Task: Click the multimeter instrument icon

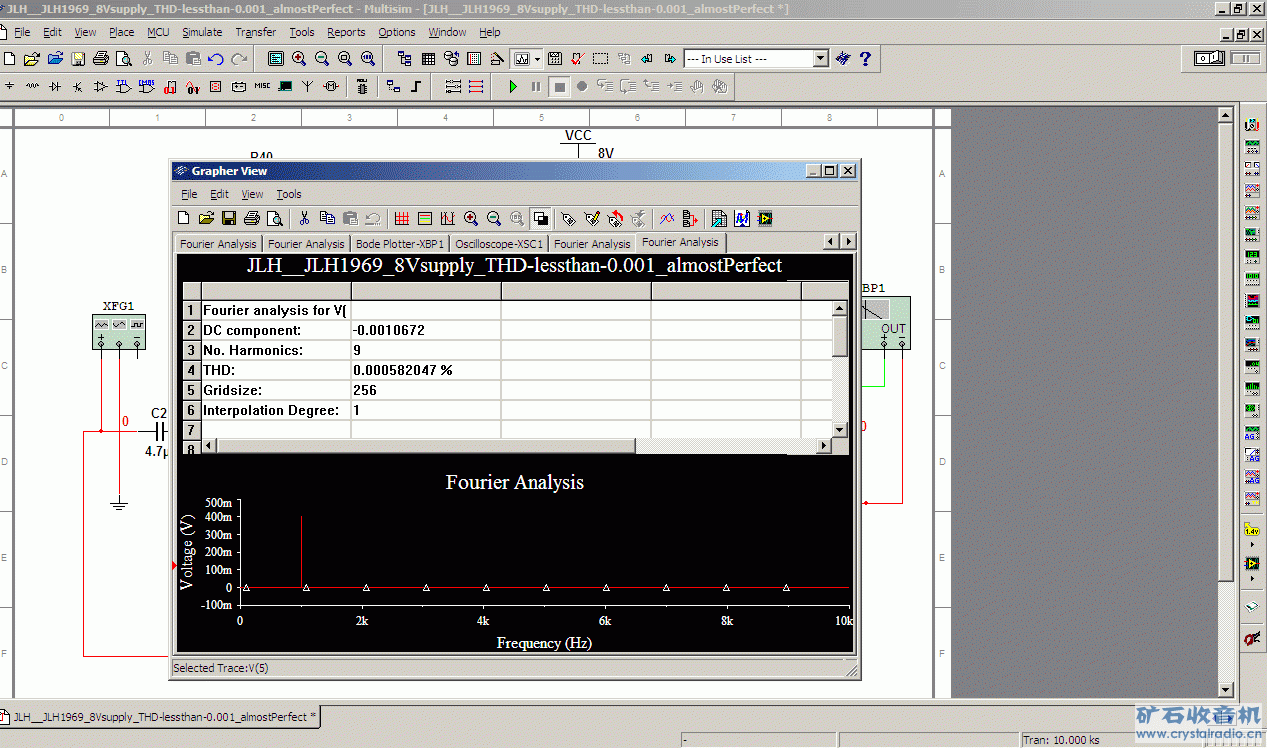Action: point(1251,125)
